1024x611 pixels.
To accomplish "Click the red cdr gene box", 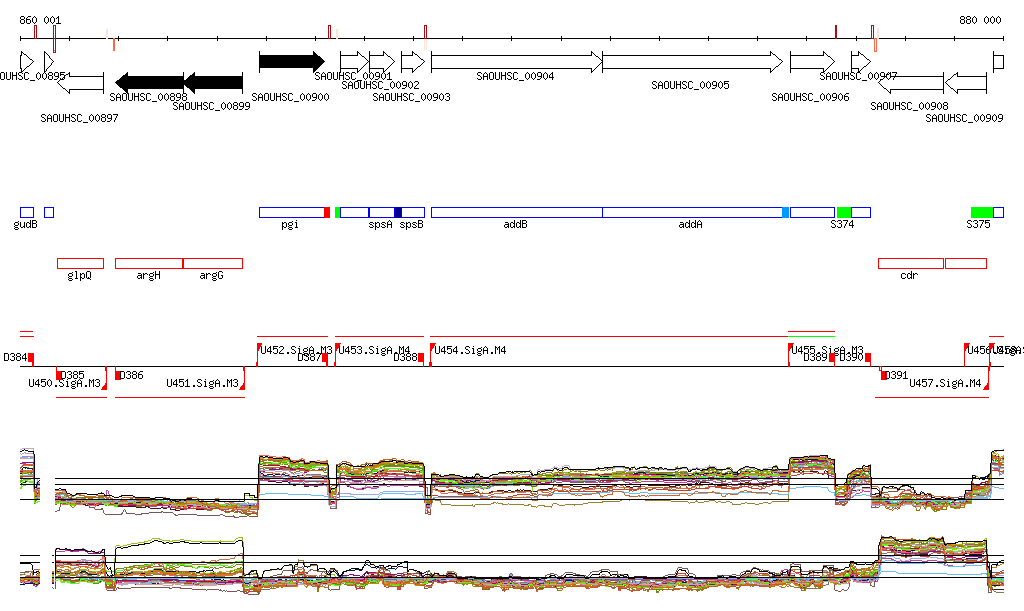I will click(910, 263).
